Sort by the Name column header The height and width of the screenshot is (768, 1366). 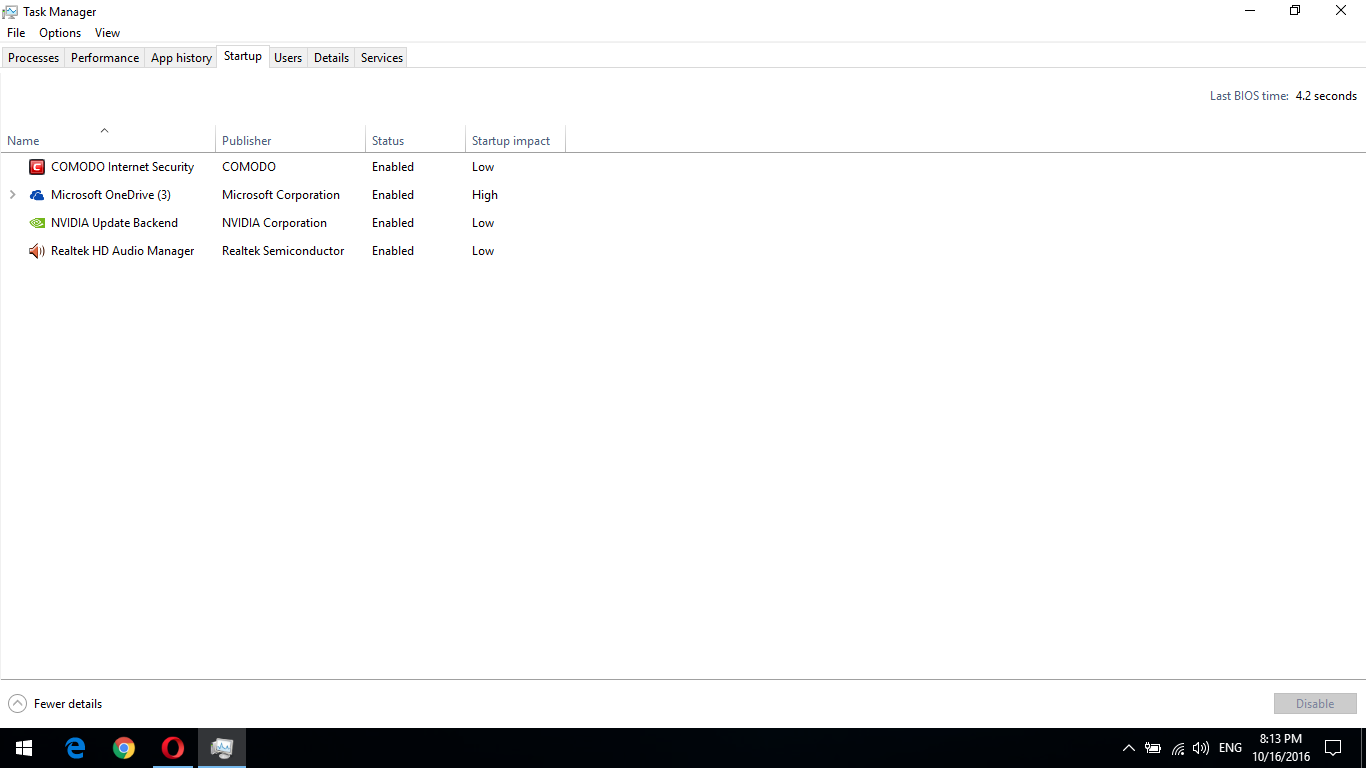click(x=108, y=139)
